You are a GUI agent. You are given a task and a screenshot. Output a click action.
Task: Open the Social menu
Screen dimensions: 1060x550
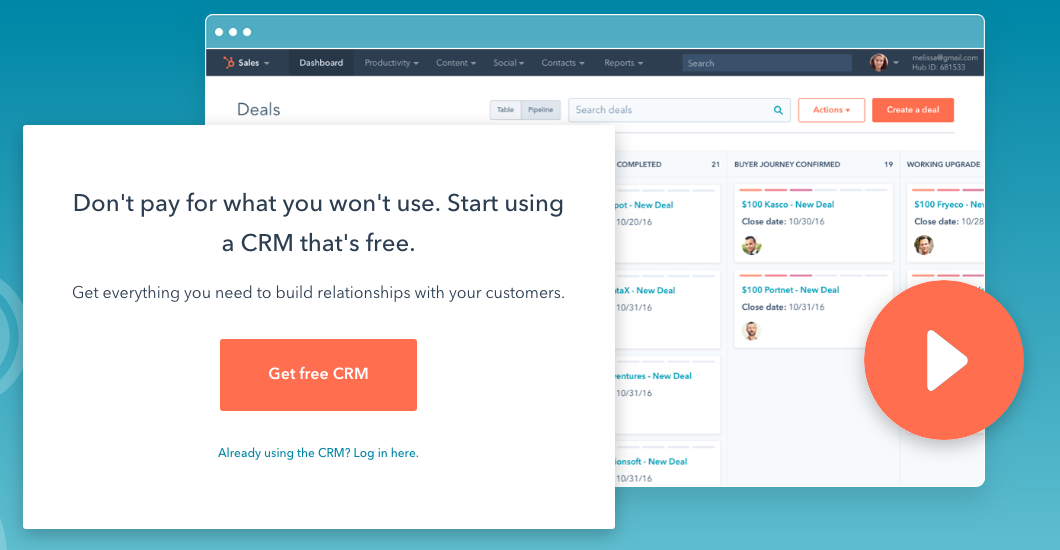tap(508, 63)
